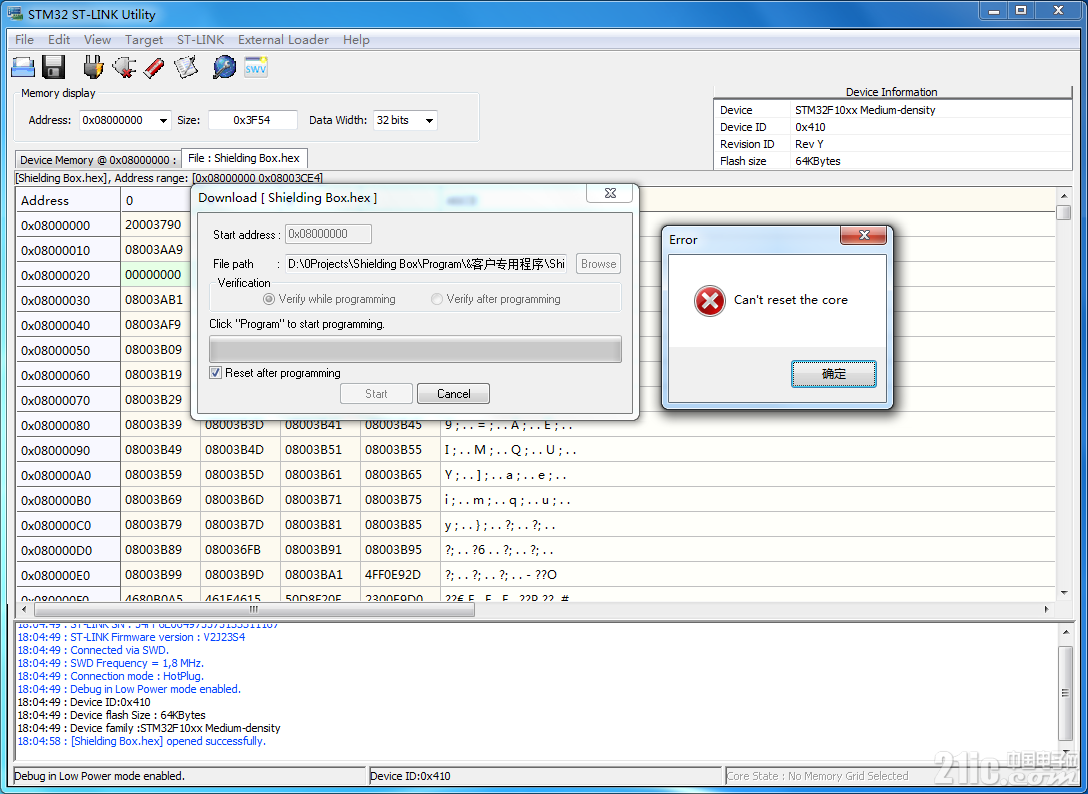Click the Address column header
This screenshot has width=1088, height=794.
[x=68, y=201]
